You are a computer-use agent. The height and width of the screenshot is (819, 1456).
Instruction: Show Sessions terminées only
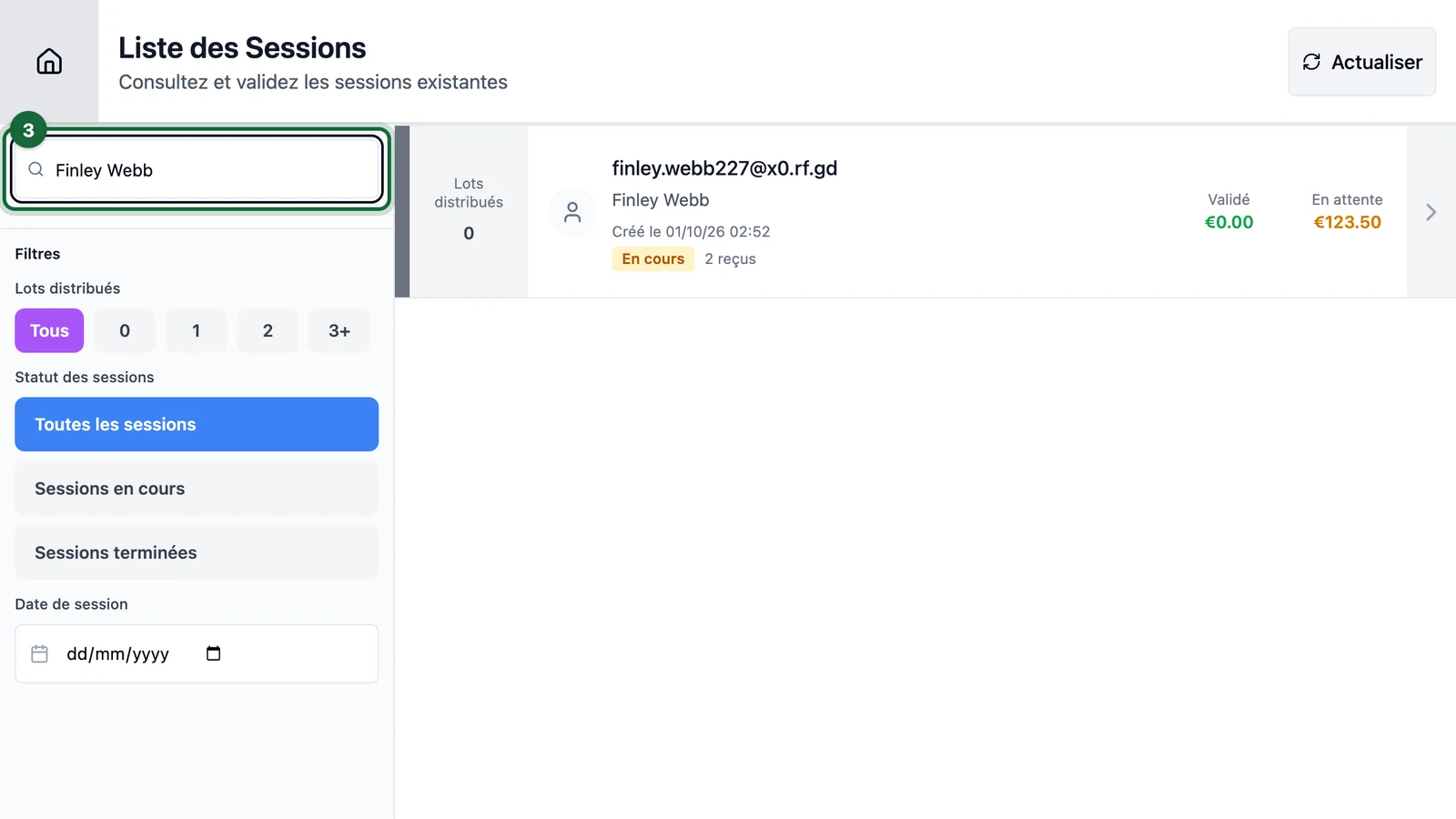197,552
